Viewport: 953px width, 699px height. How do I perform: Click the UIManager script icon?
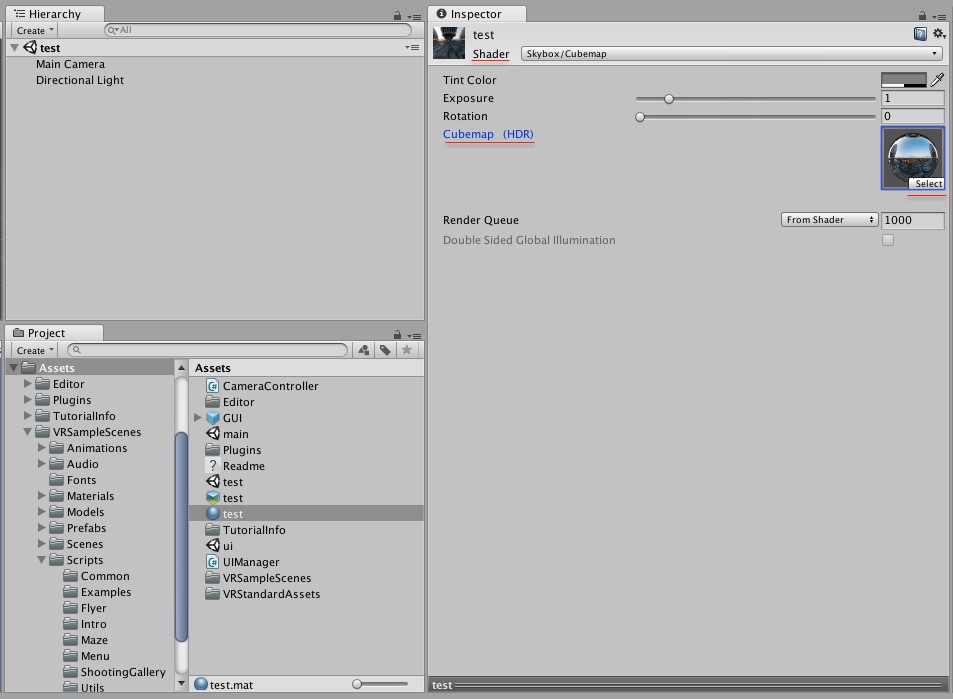click(x=212, y=562)
